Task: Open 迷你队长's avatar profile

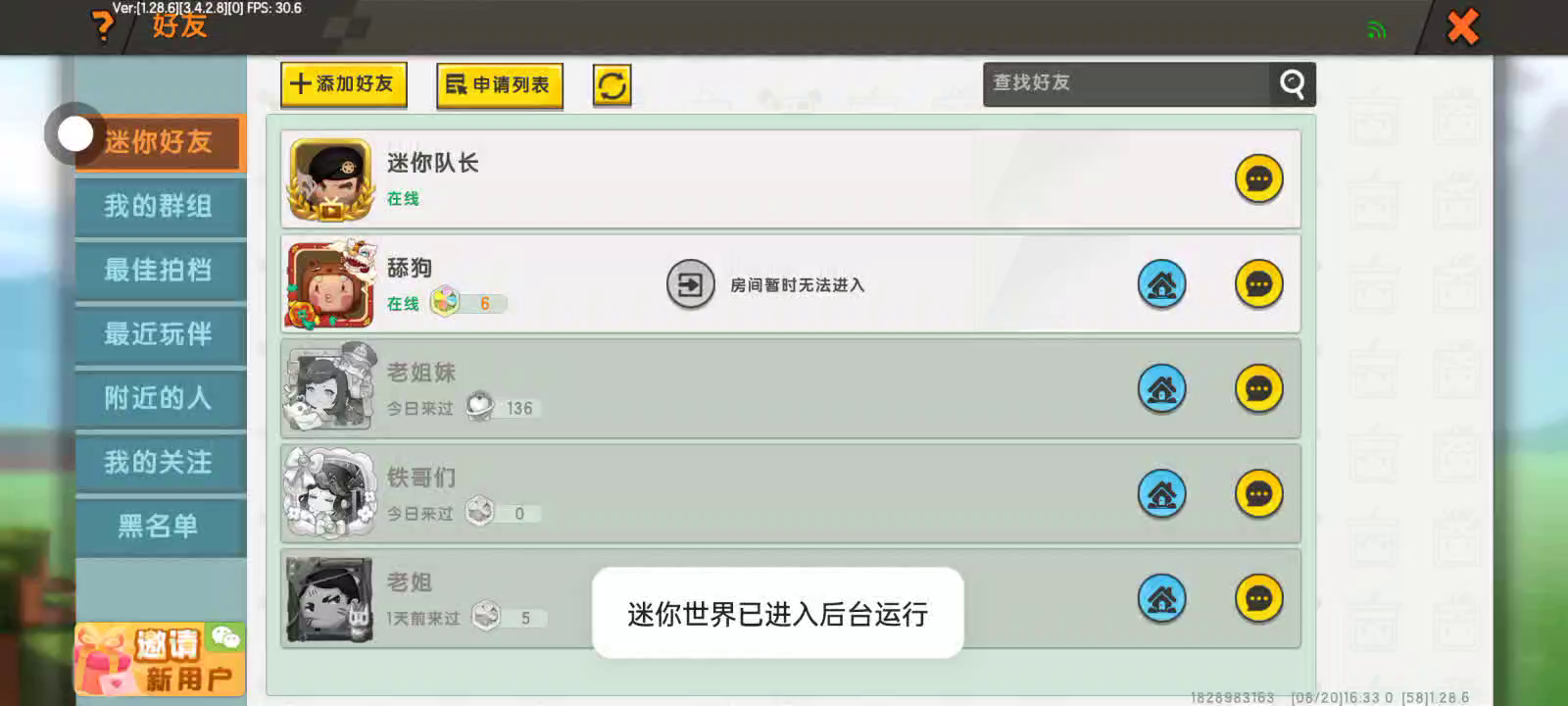Action: click(330, 179)
